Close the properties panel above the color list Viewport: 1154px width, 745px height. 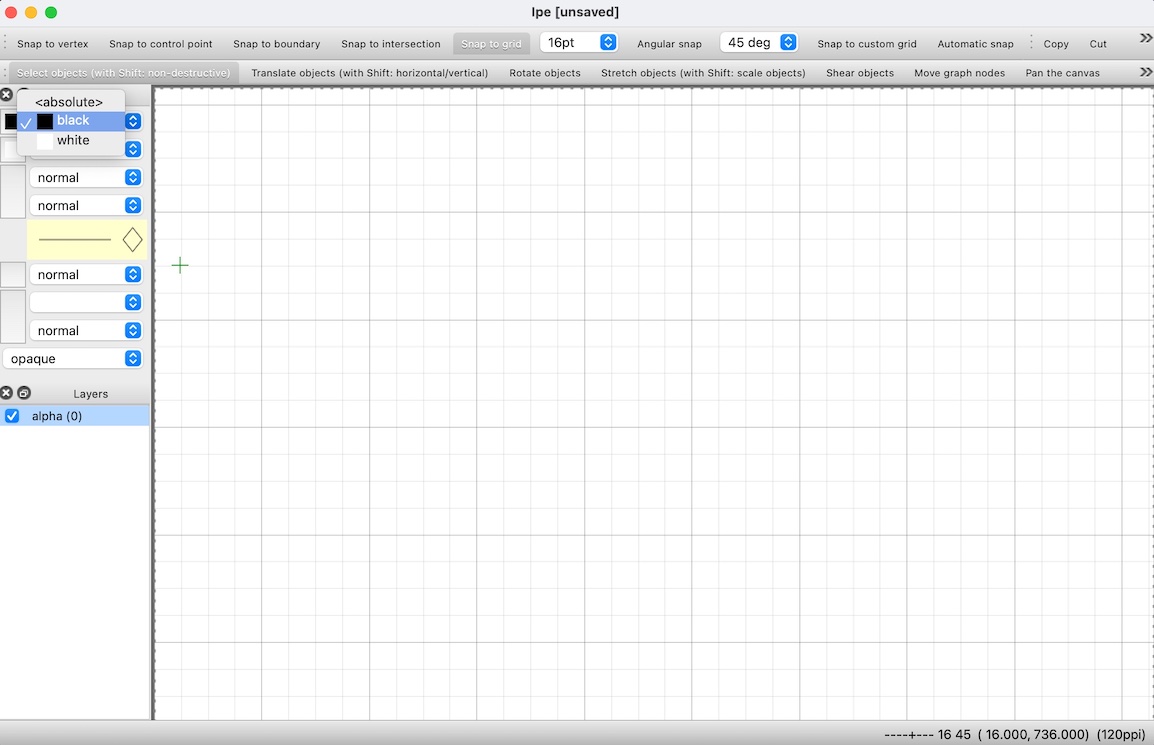(7, 94)
